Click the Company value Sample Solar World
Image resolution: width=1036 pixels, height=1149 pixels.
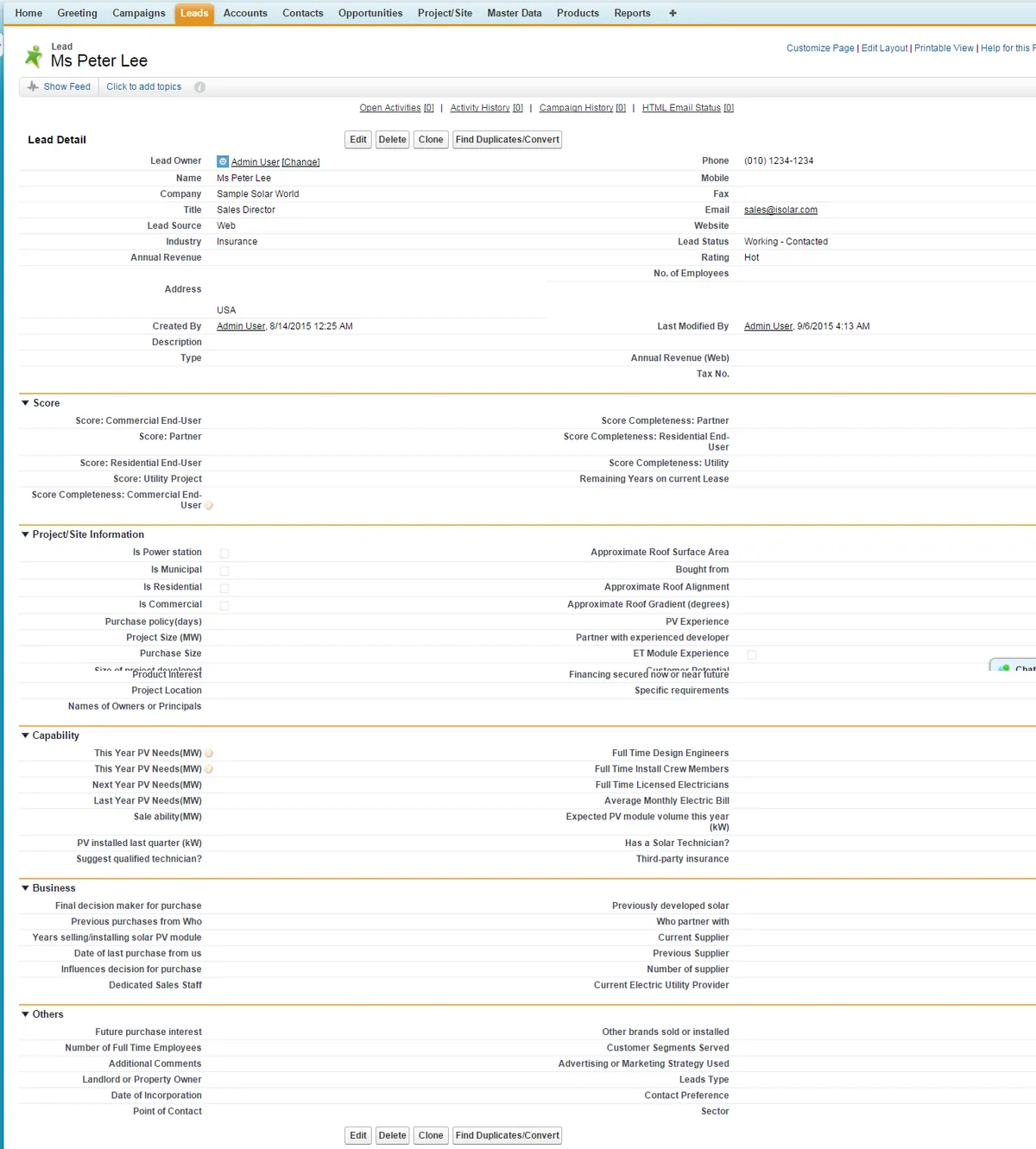pyautogui.click(x=258, y=194)
